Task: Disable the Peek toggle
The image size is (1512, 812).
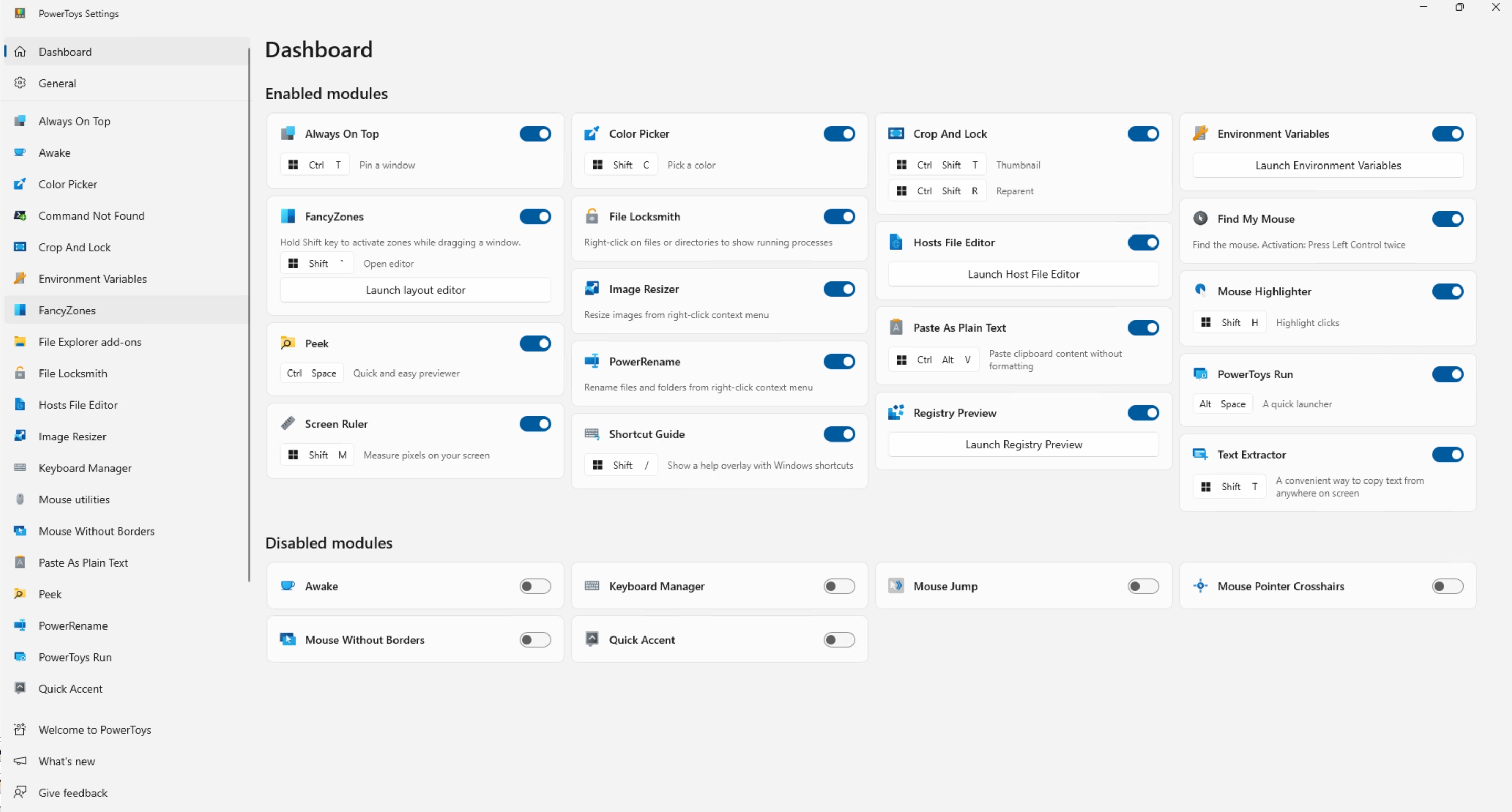Action: [x=535, y=343]
